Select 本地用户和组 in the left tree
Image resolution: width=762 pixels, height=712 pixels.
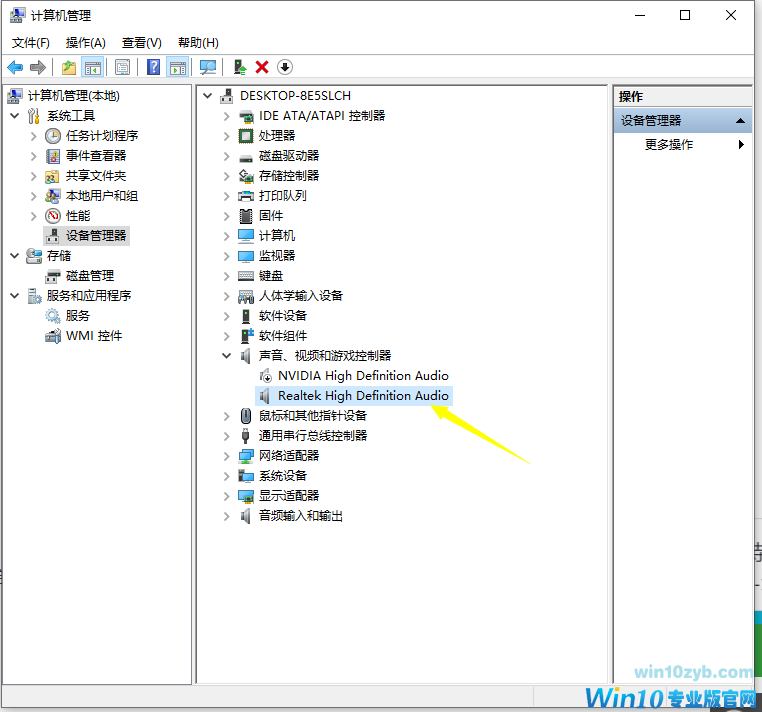102,195
